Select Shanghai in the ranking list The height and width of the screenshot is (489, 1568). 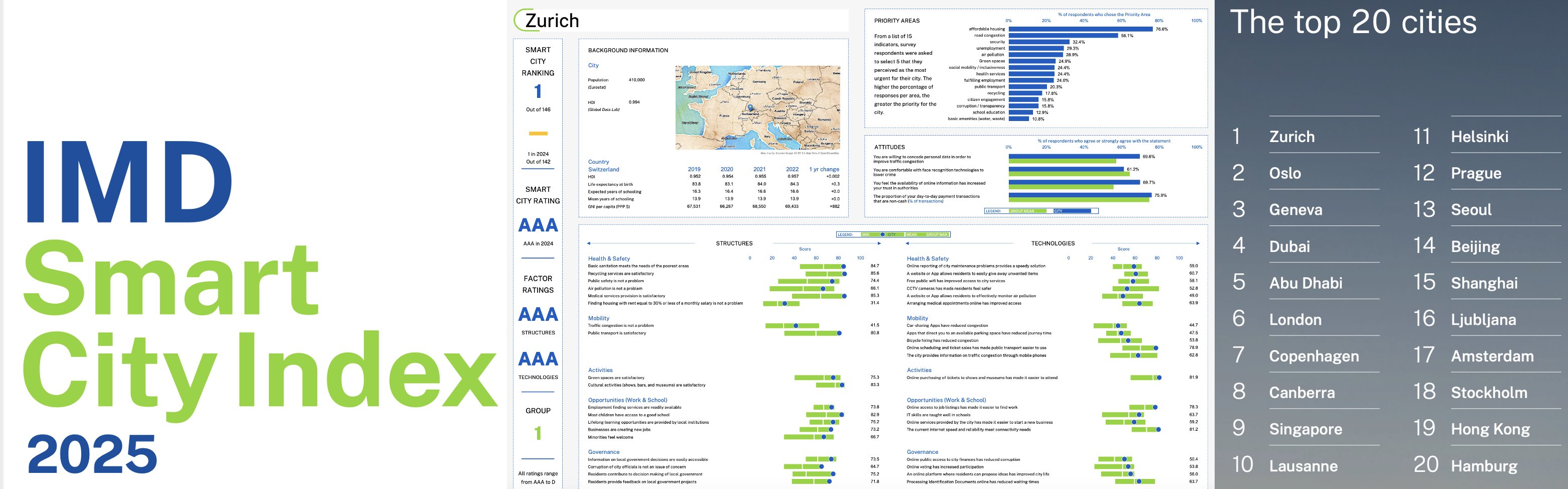pos(1484,283)
